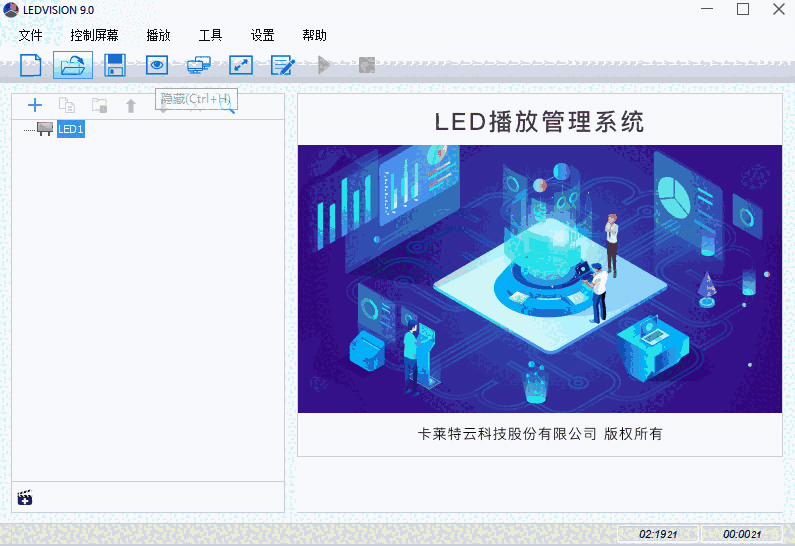The height and width of the screenshot is (546, 795).
Task: Click the Copy pages icon in program panel
Action: pos(67,105)
